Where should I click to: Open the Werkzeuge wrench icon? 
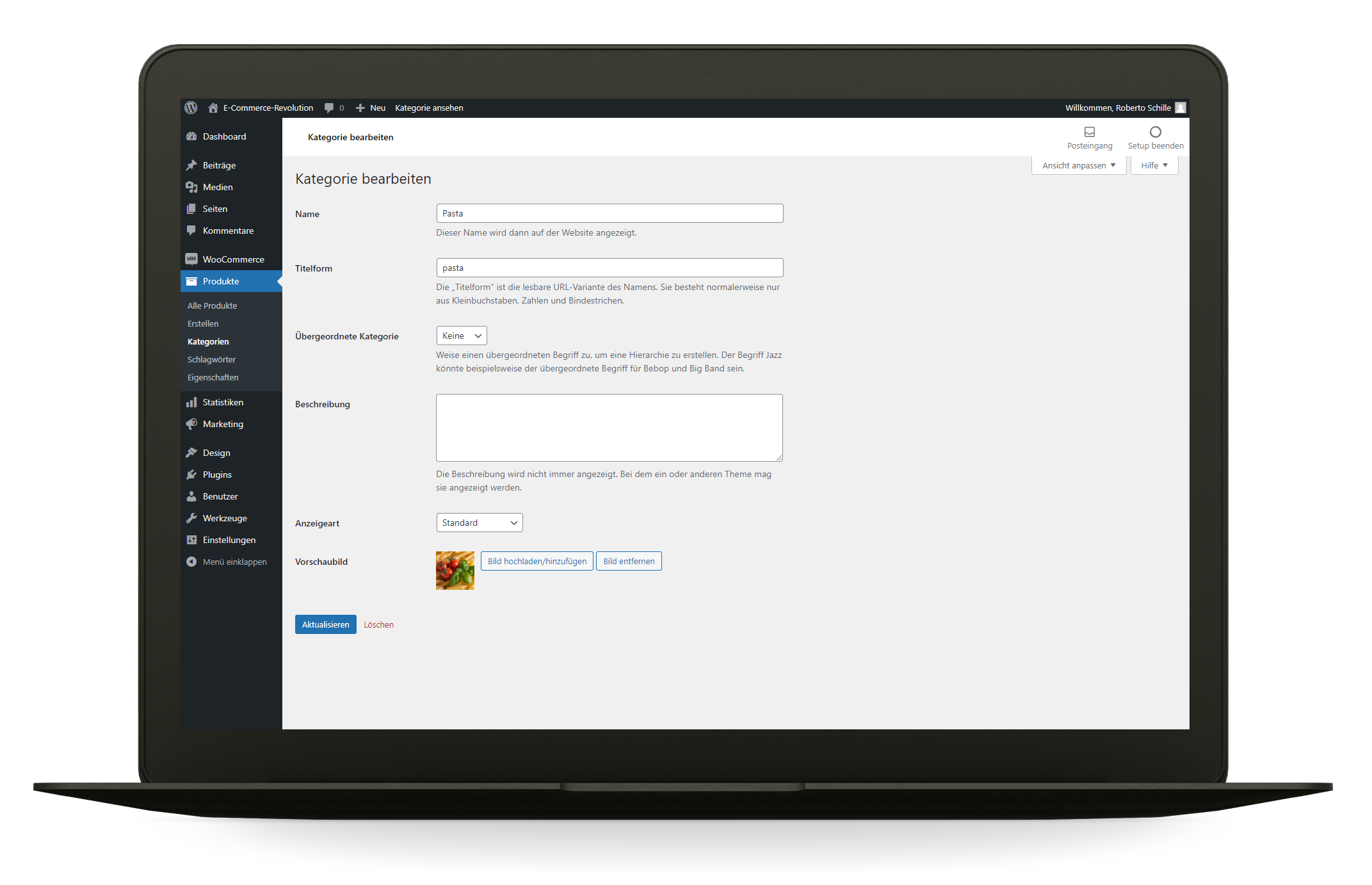coord(191,518)
